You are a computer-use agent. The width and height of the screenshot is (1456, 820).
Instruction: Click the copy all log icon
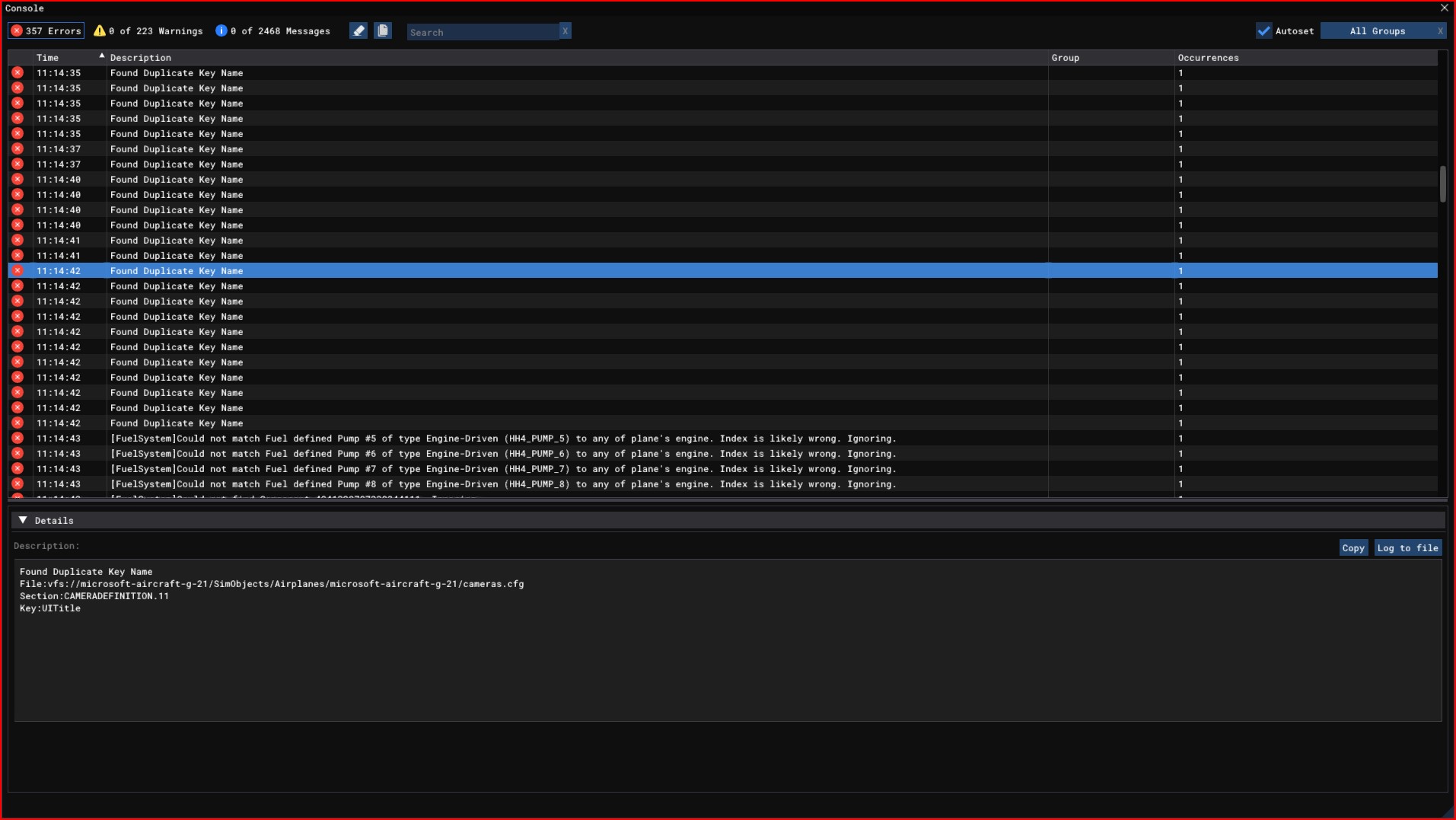(x=383, y=30)
